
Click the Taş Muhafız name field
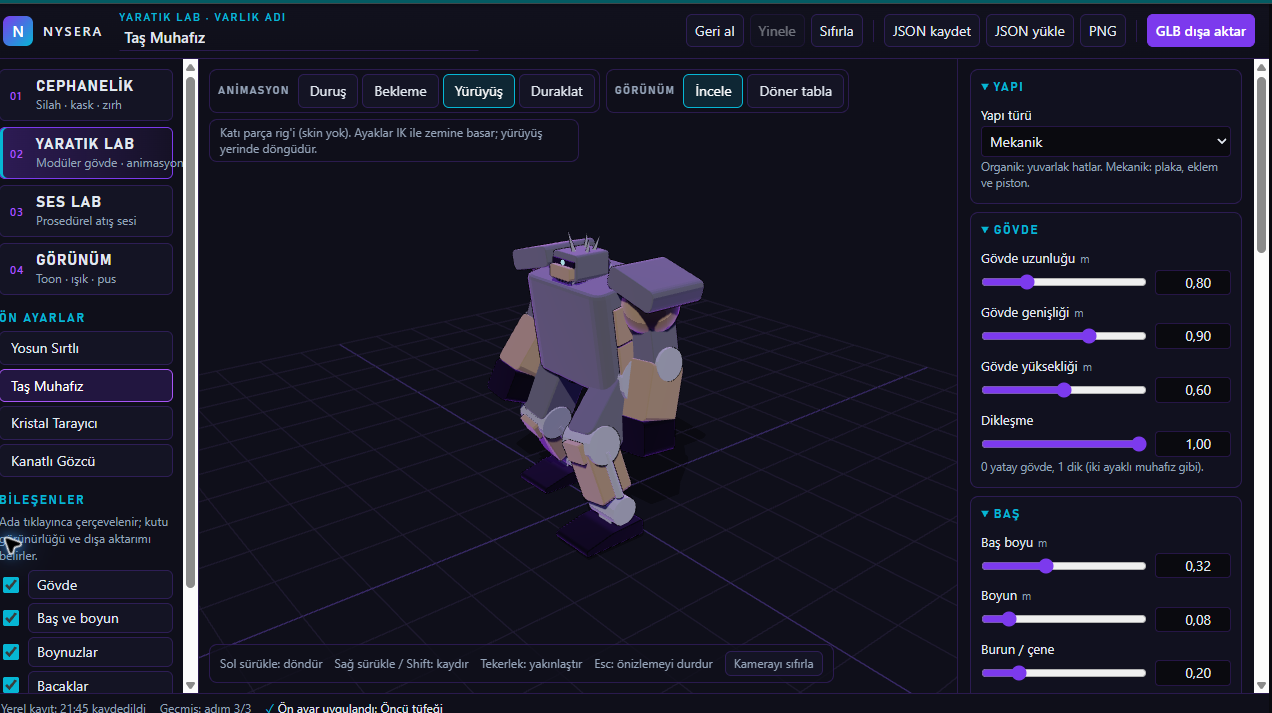(x=298, y=38)
